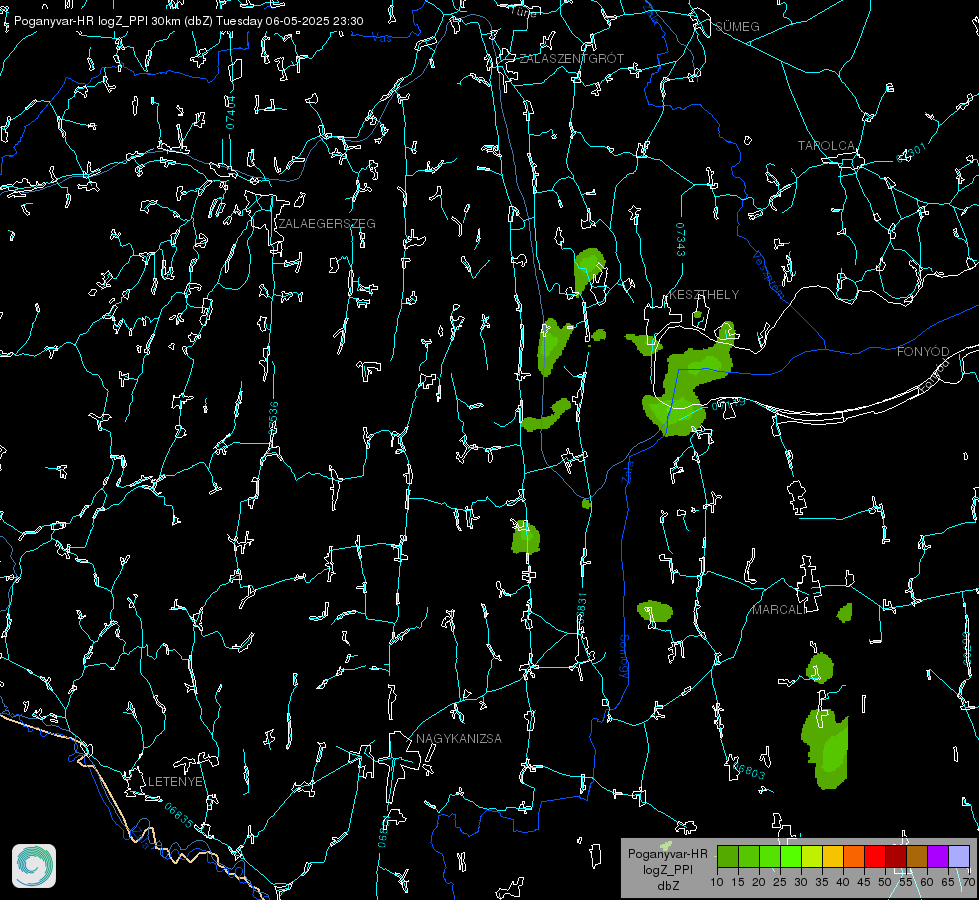Click road number label 07343

coord(681,239)
